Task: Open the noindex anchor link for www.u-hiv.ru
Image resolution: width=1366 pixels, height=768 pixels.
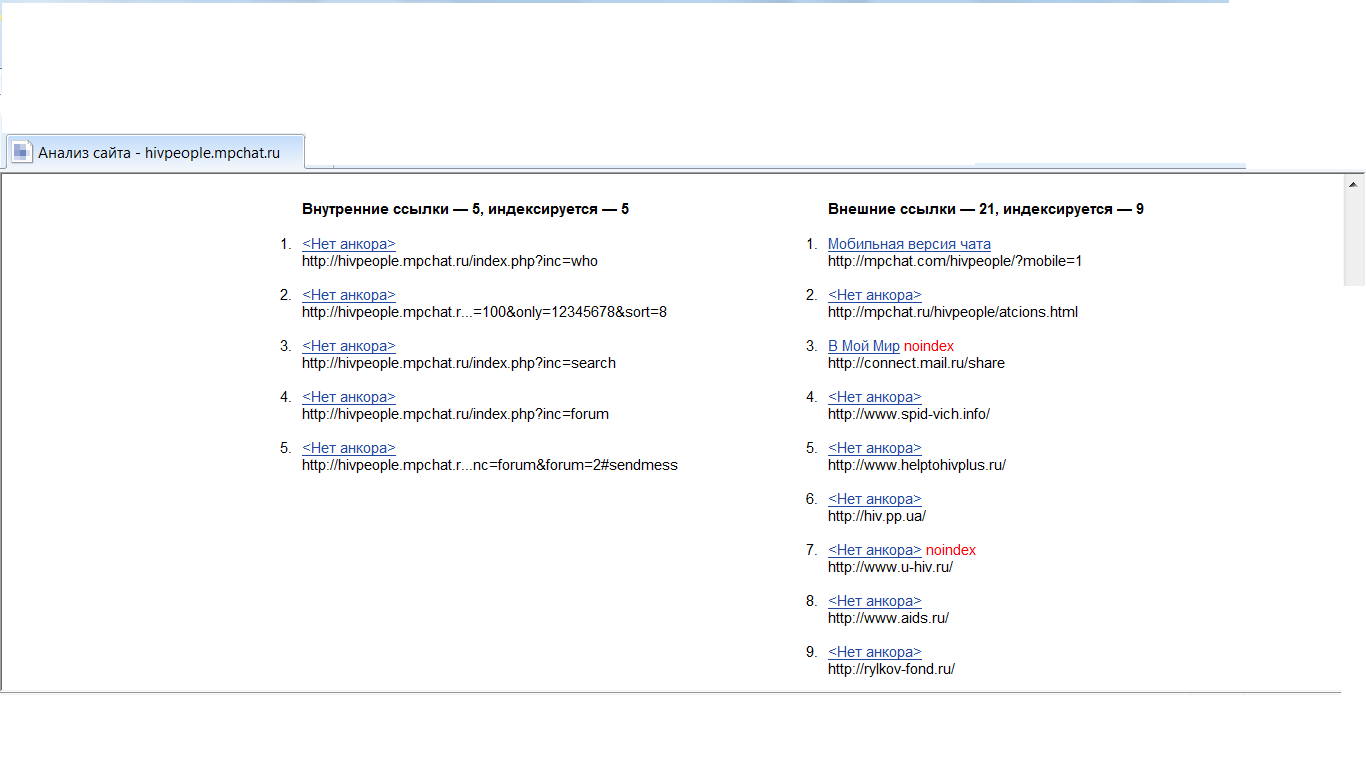Action: (874, 550)
